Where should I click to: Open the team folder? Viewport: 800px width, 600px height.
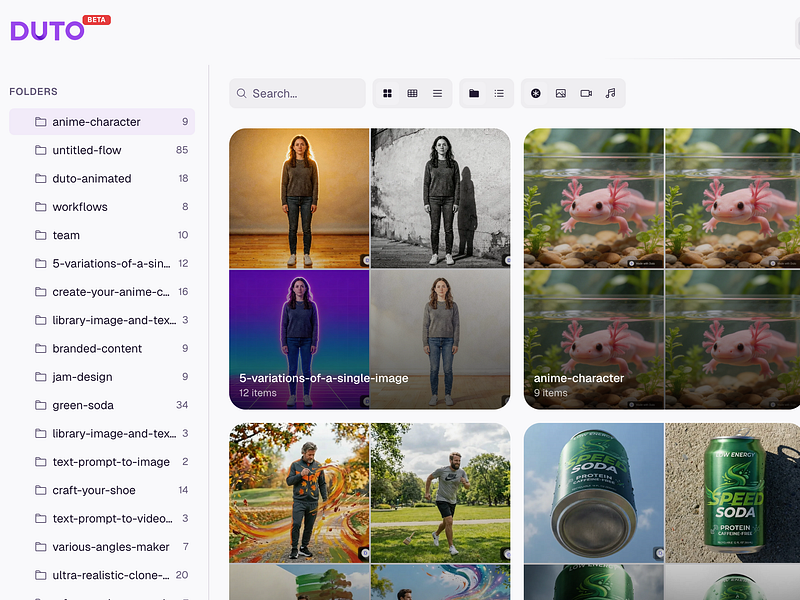point(102,235)
